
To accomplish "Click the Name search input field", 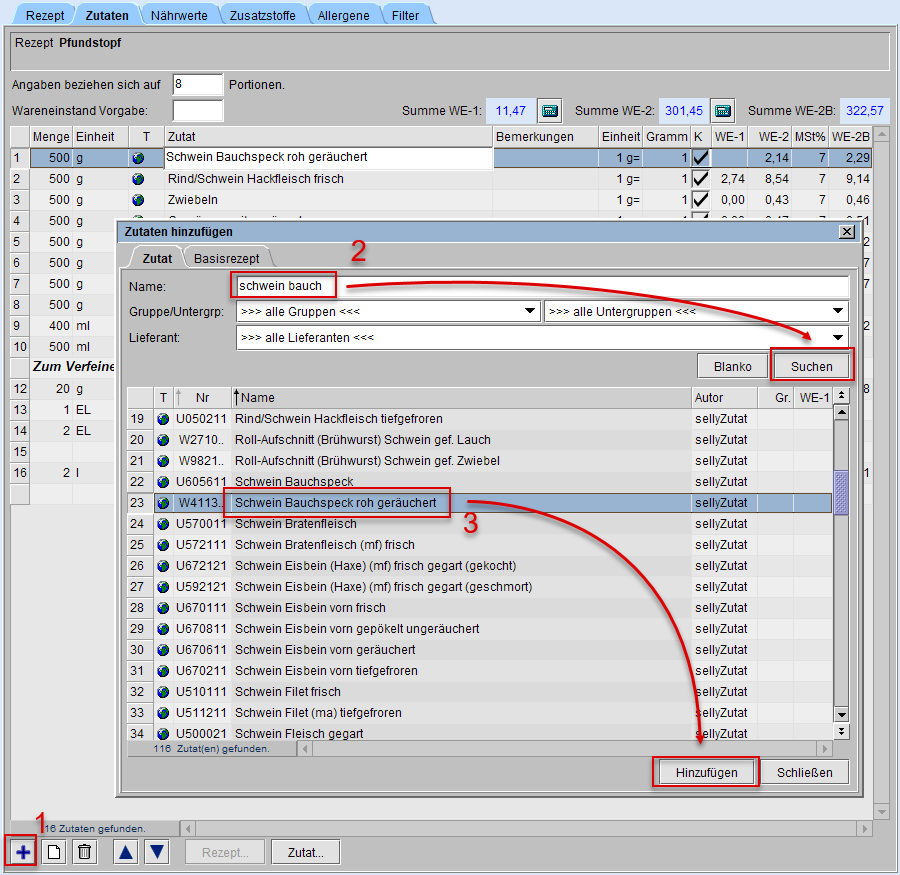I will (x=540, y=286).
